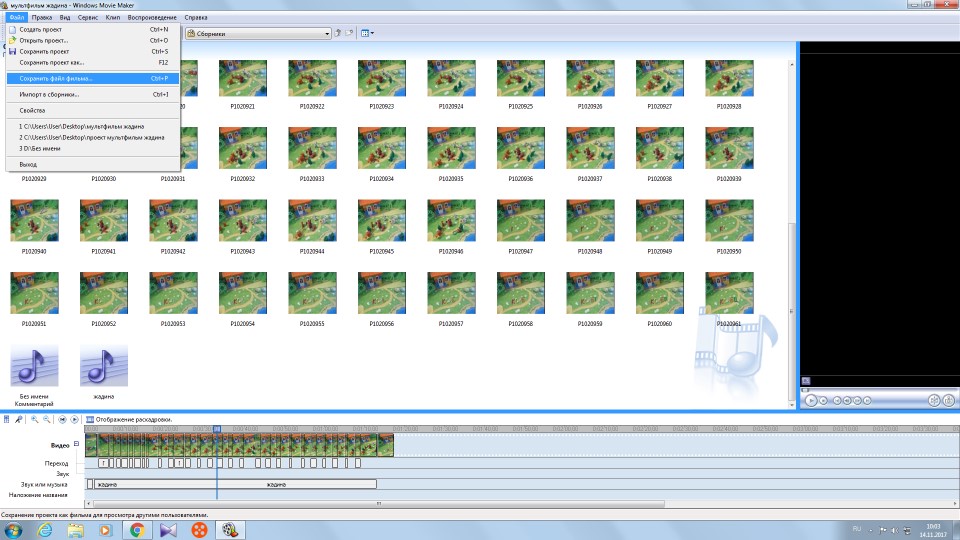Click the up one level icon next to Сборники
Image resolution: width=960 pixels, height=540 pixels.
(337, 33)
